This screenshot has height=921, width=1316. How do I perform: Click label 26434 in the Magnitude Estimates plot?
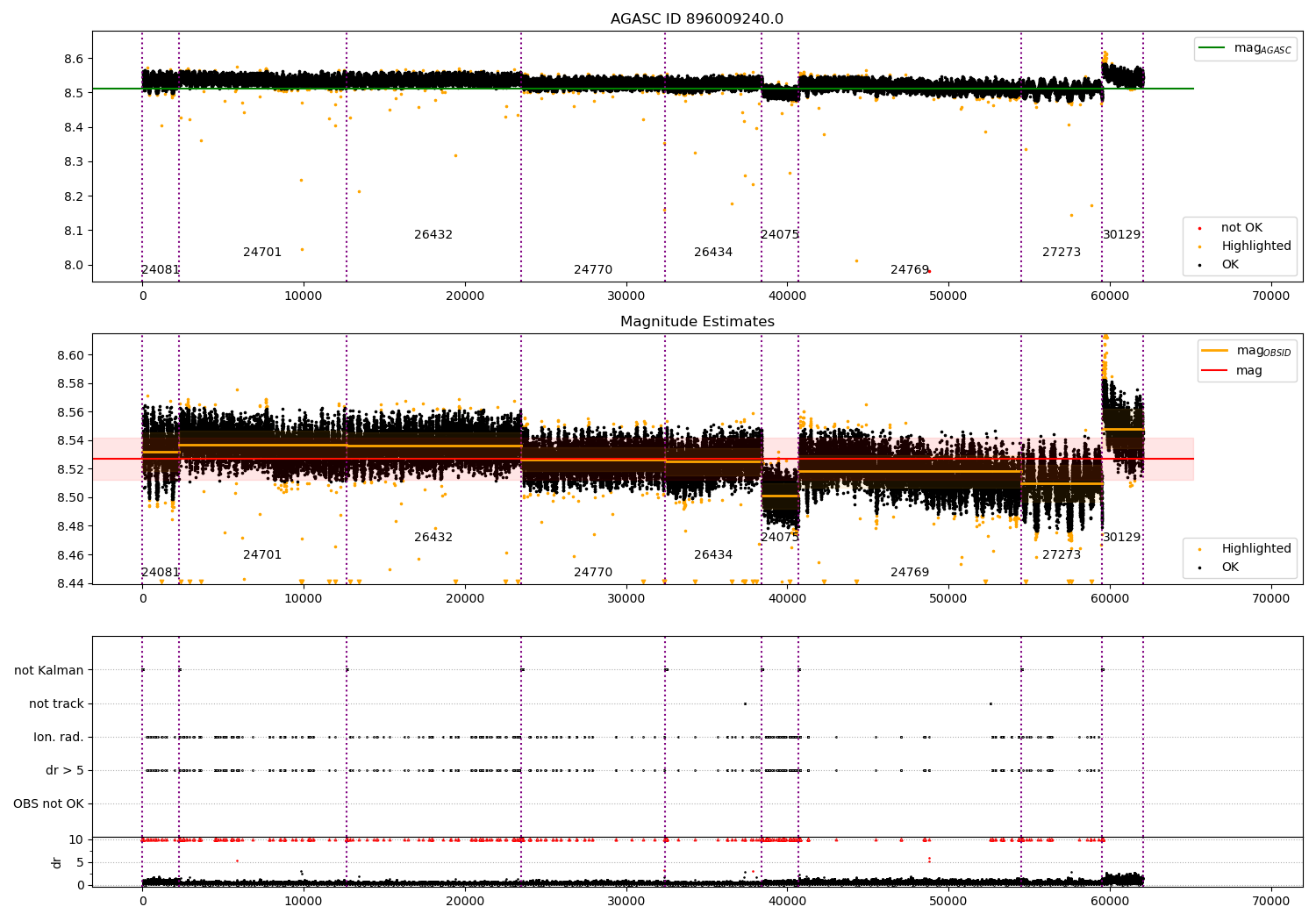[x=713, y=555]
